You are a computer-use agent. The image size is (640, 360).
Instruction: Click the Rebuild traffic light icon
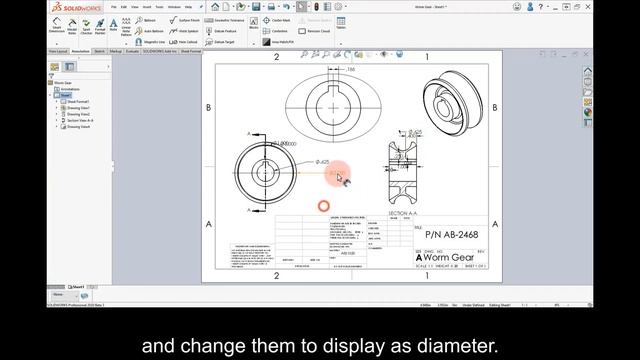click(x=316, y=7)
